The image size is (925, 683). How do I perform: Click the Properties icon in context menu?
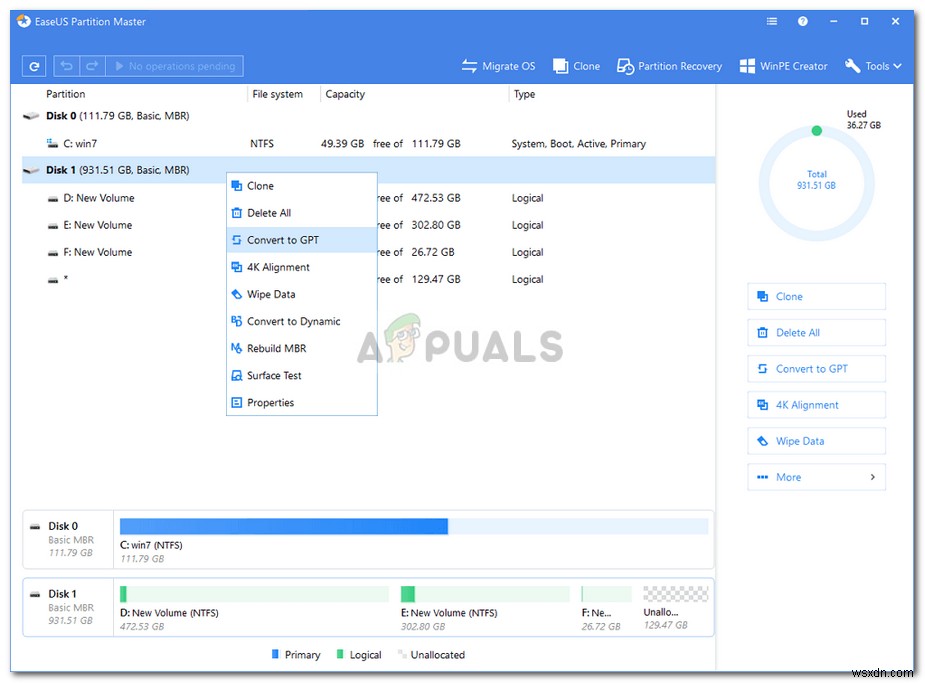click(237, 403)
